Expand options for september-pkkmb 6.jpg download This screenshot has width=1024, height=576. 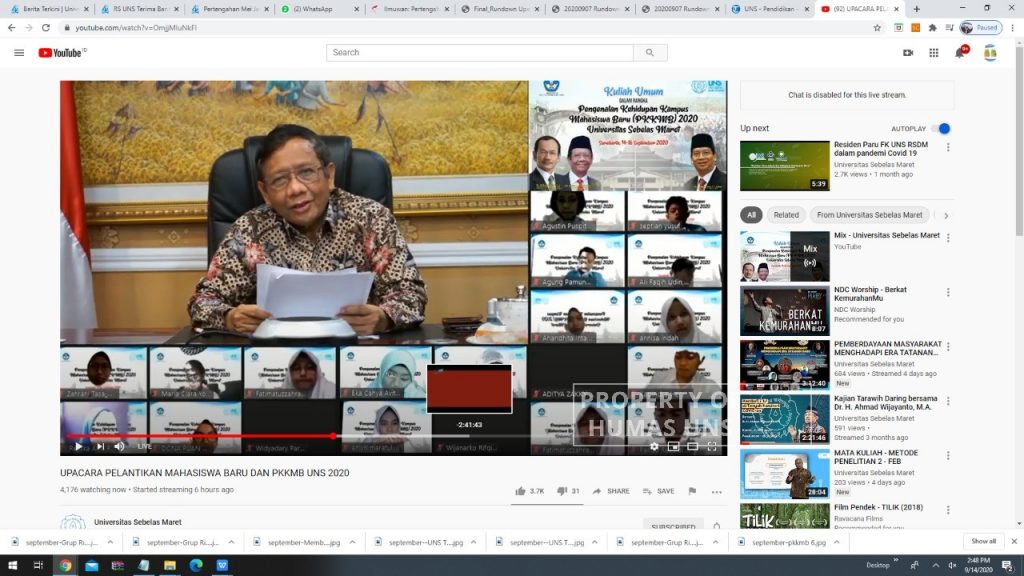point(837,543)
